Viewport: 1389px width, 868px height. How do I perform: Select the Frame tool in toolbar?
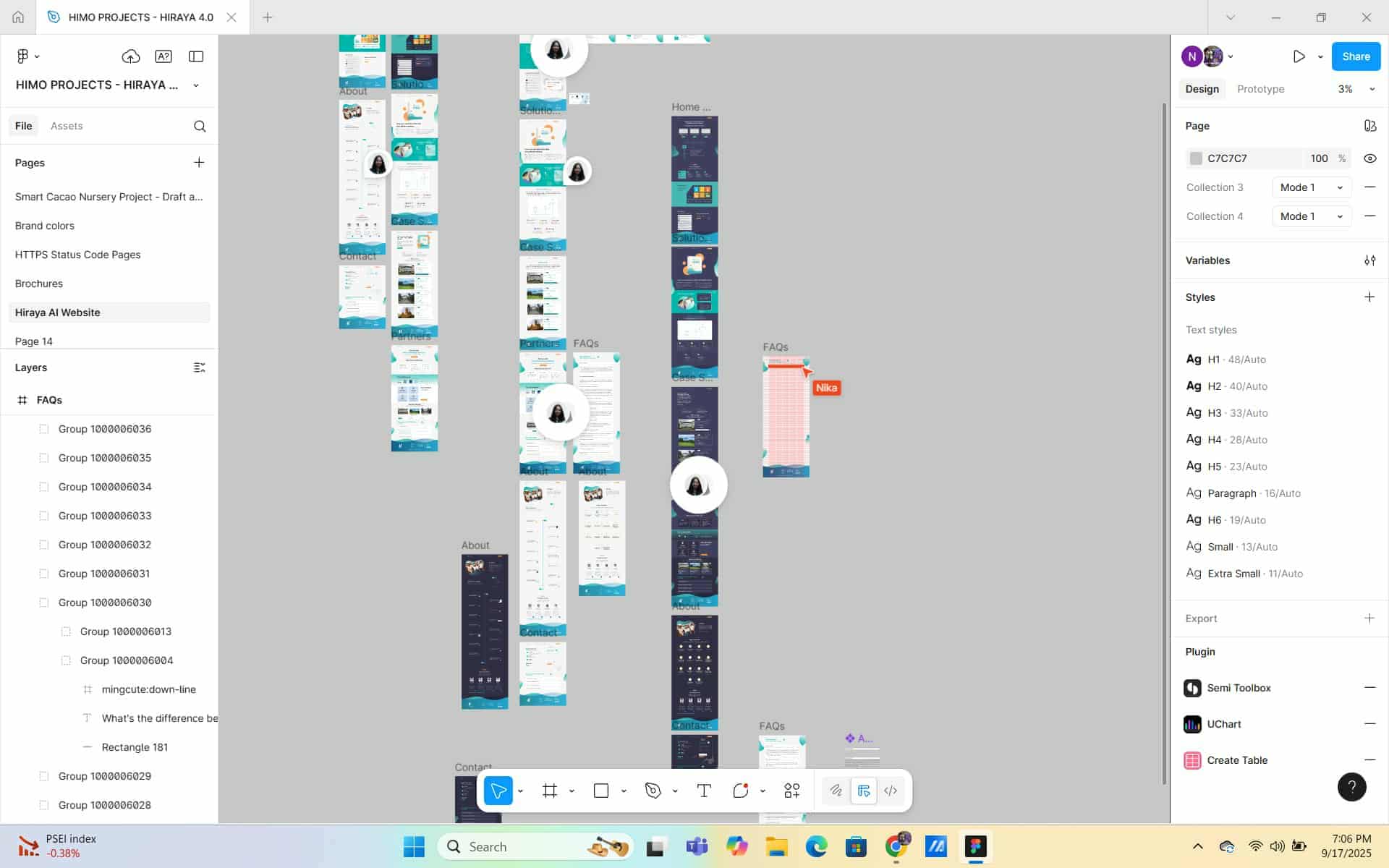(550, 791)
